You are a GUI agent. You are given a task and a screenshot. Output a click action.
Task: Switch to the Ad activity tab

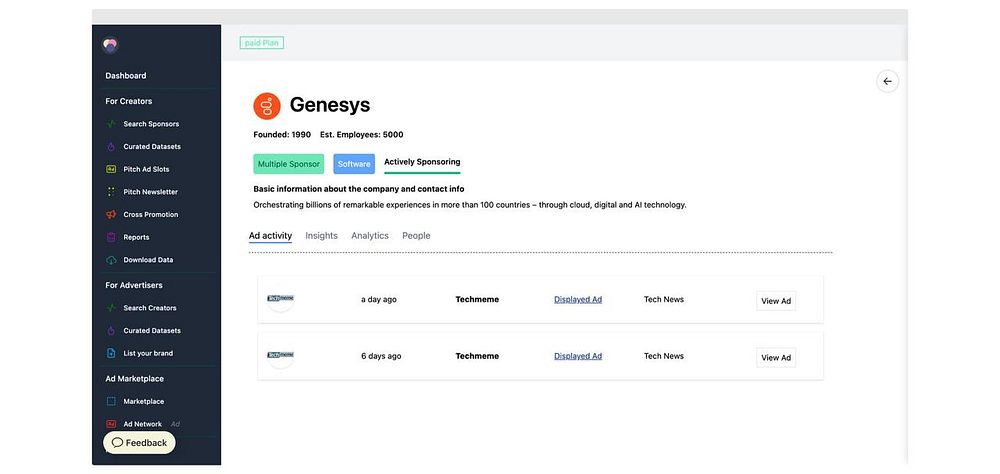click(270, 236)
